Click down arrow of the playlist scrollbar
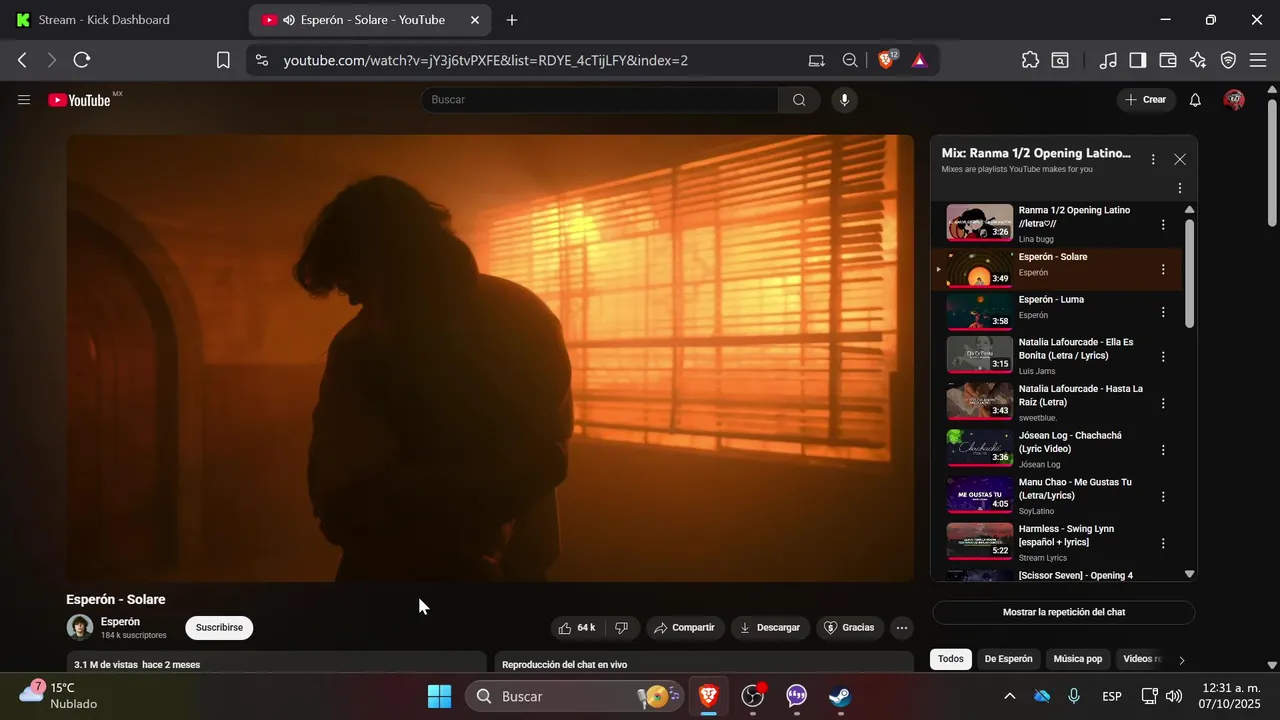The height and width of the screenshot is (720, 1280). [1189, 574]
